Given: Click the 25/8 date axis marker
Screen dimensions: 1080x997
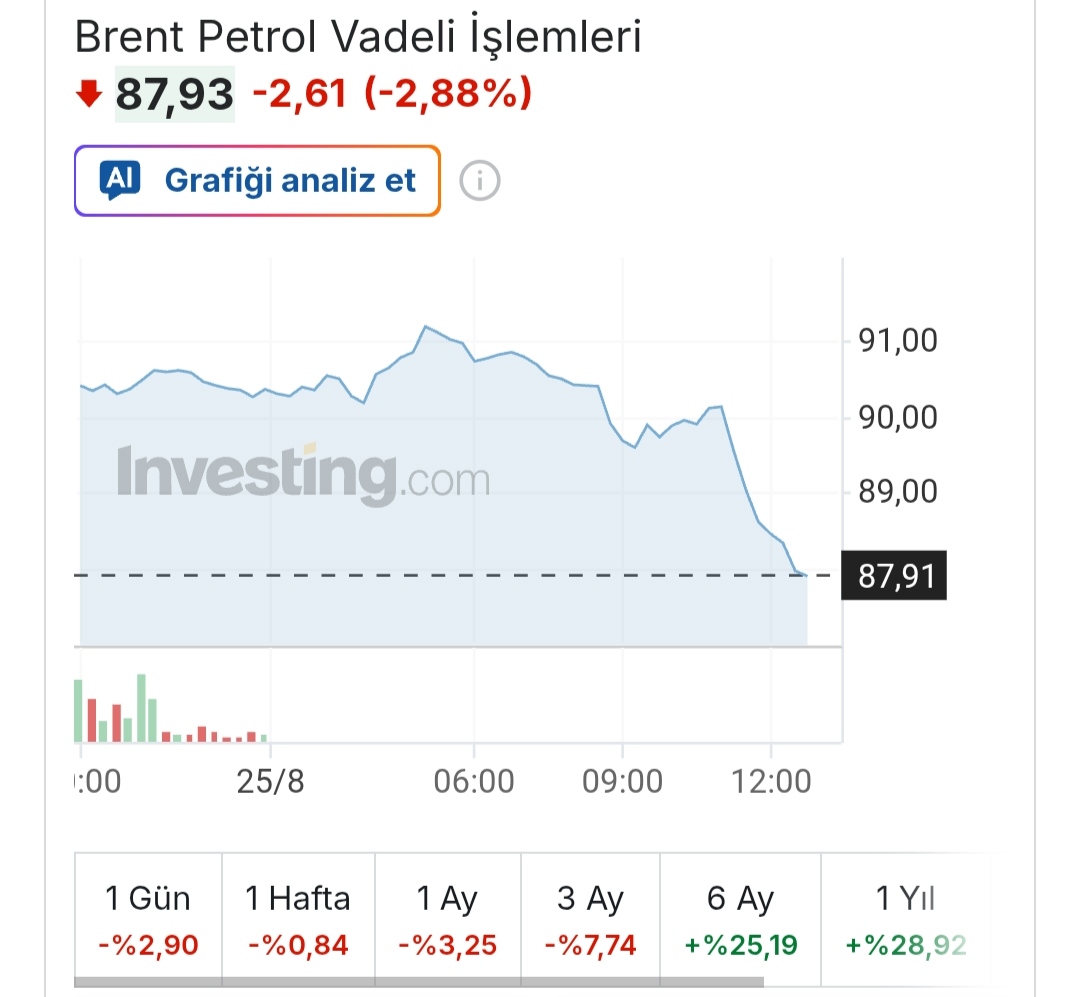Looking at the screenshot, I should click(270, 781).
